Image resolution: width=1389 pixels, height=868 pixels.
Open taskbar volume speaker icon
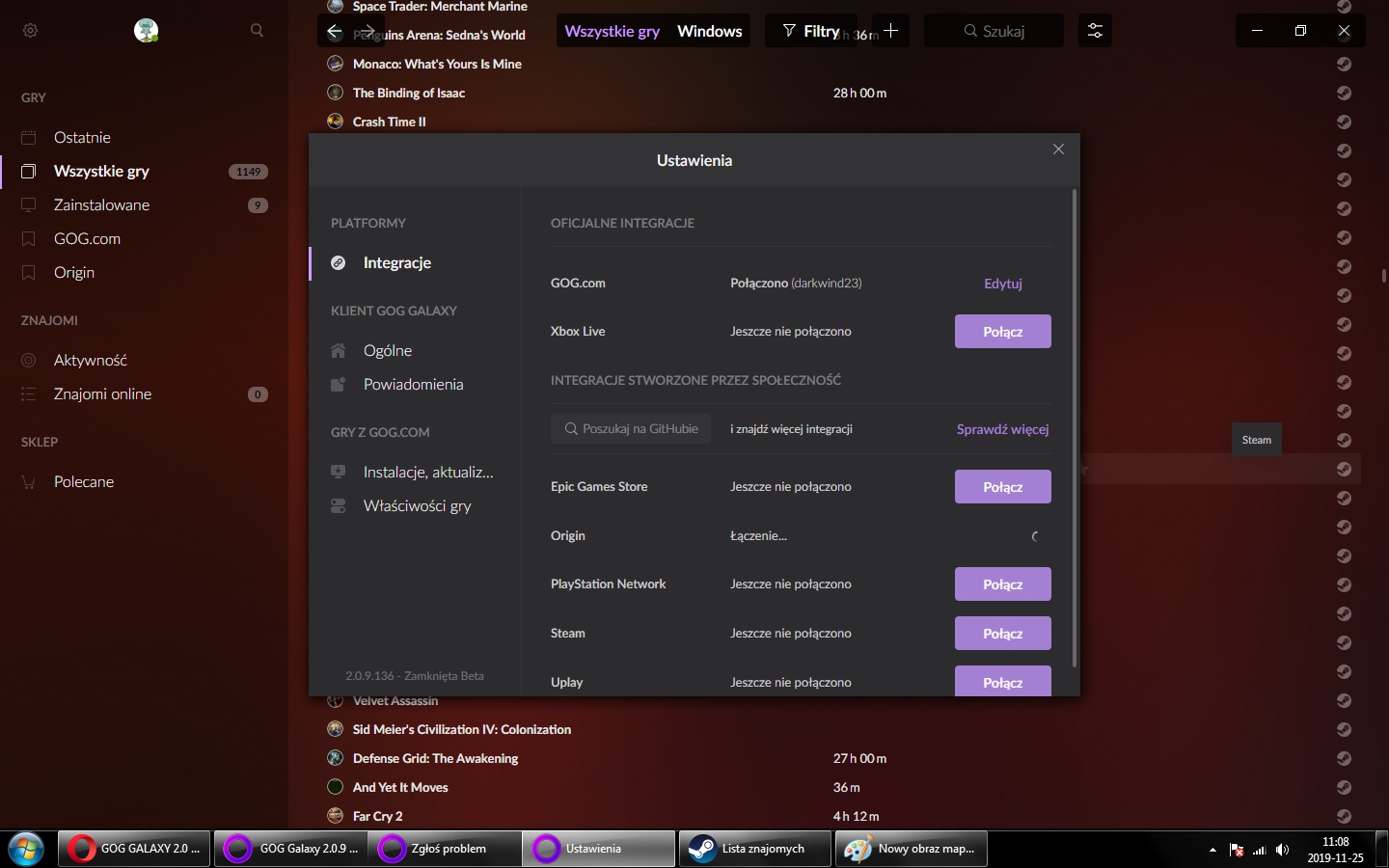pos(1282,850)
